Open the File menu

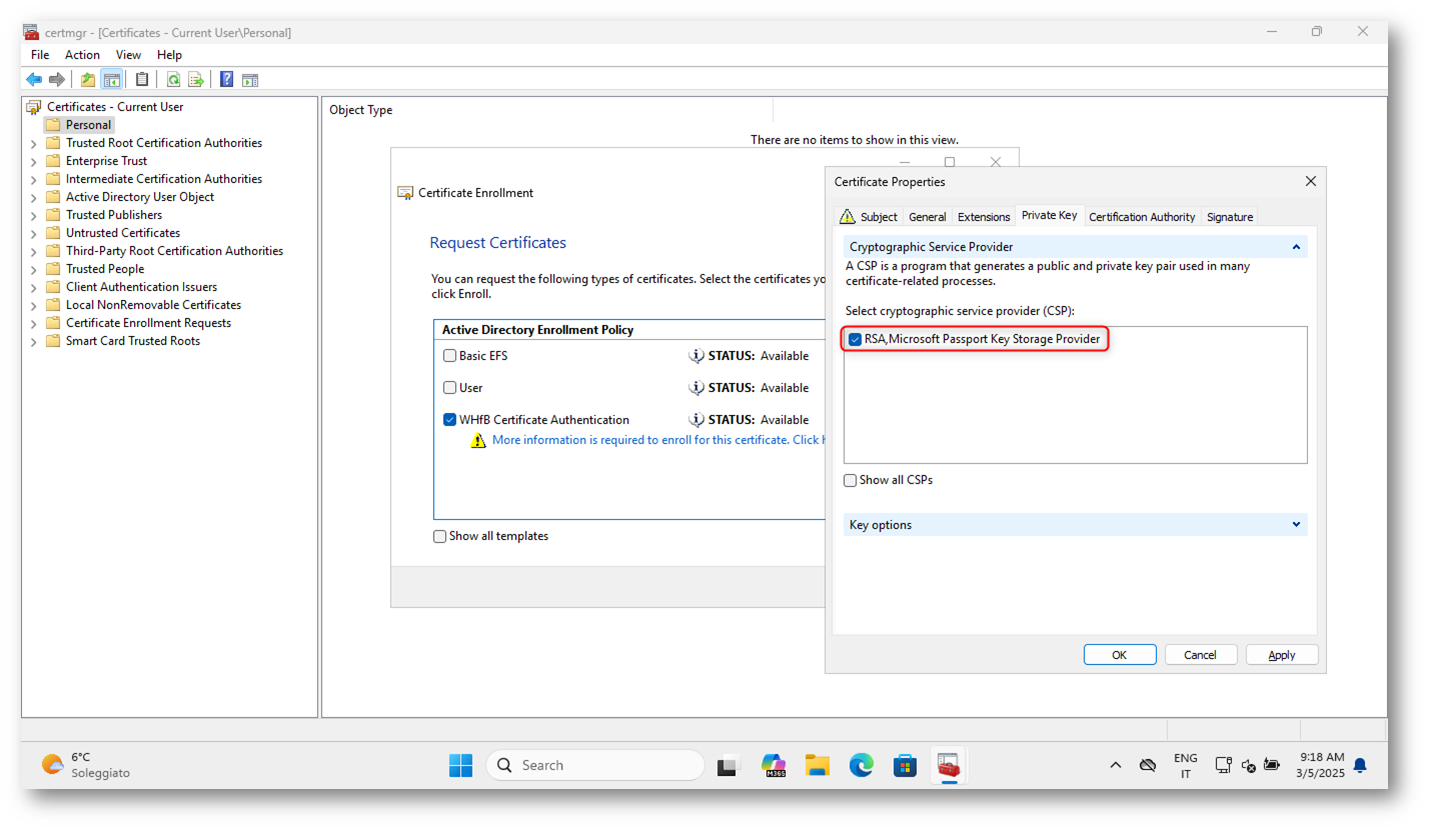click(40, 55)
